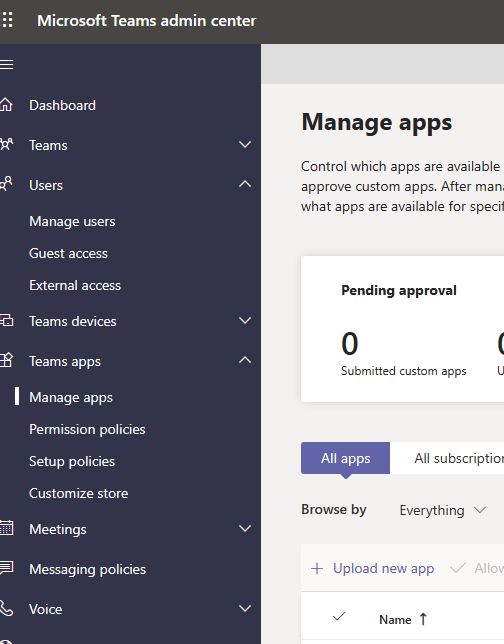
Task: Collapse the Users section chevron
Action: [245, 184]
